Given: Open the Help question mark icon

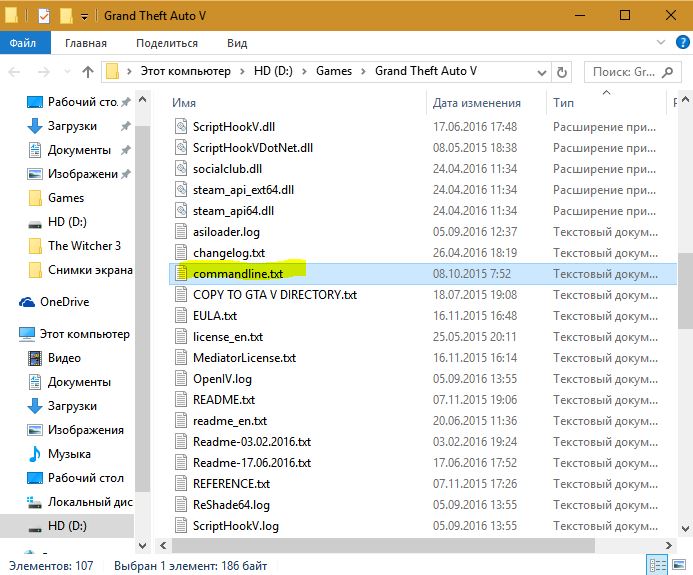Looking at the screenshot, I should 683,42.
